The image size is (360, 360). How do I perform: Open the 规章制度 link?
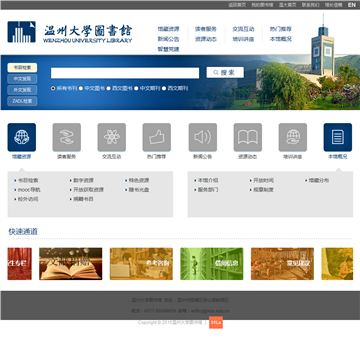pos(263,190)
